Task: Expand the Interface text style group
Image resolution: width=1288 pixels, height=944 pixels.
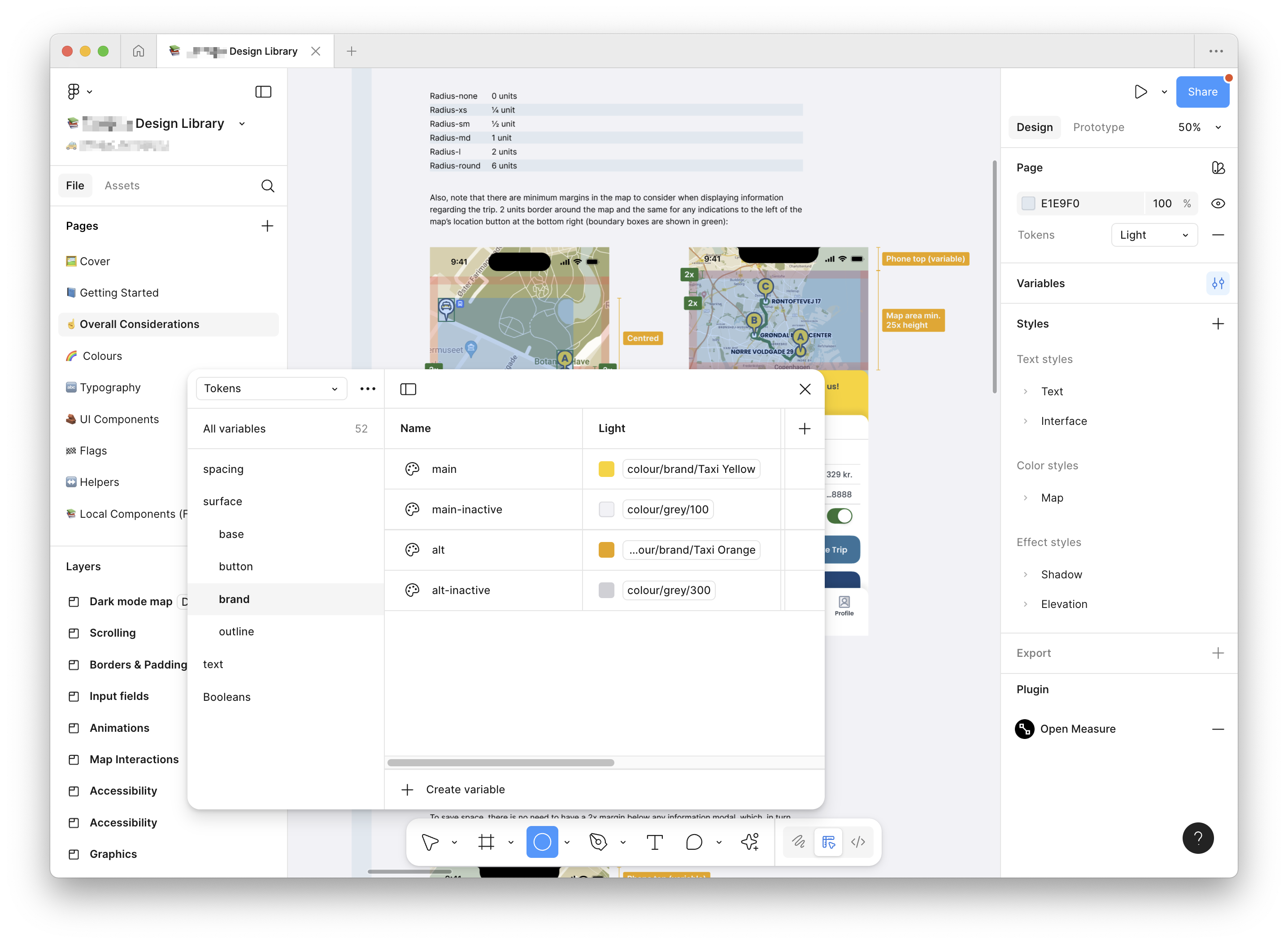Action: click(1025, 421)
